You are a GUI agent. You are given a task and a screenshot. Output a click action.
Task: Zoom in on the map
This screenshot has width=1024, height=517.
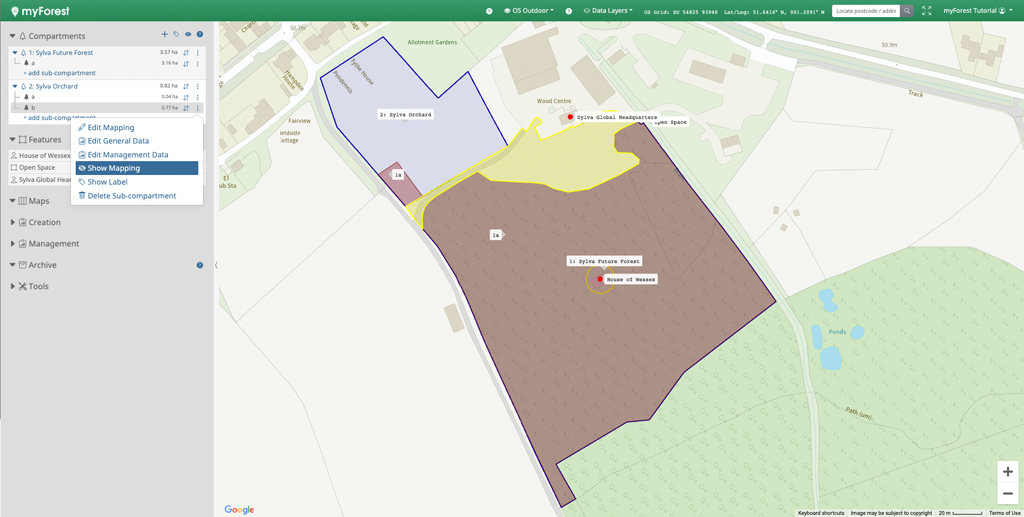1007,472
